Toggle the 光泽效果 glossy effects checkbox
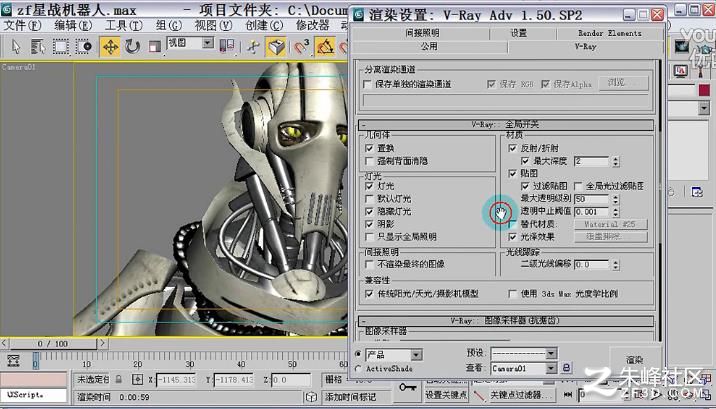 pyautogui.click(x=512, y=237)
